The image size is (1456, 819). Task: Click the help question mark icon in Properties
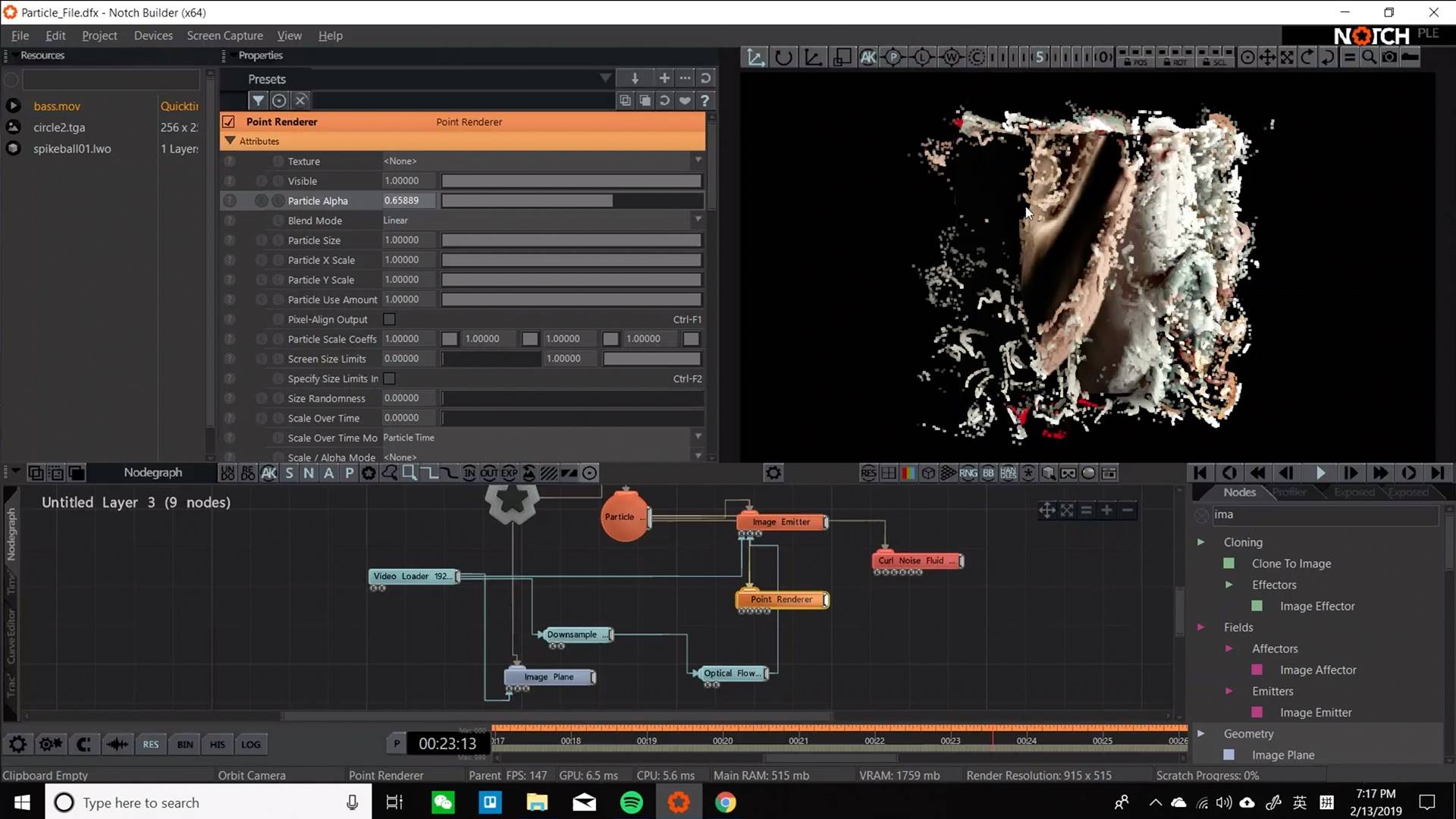click(x=704, y=100)
